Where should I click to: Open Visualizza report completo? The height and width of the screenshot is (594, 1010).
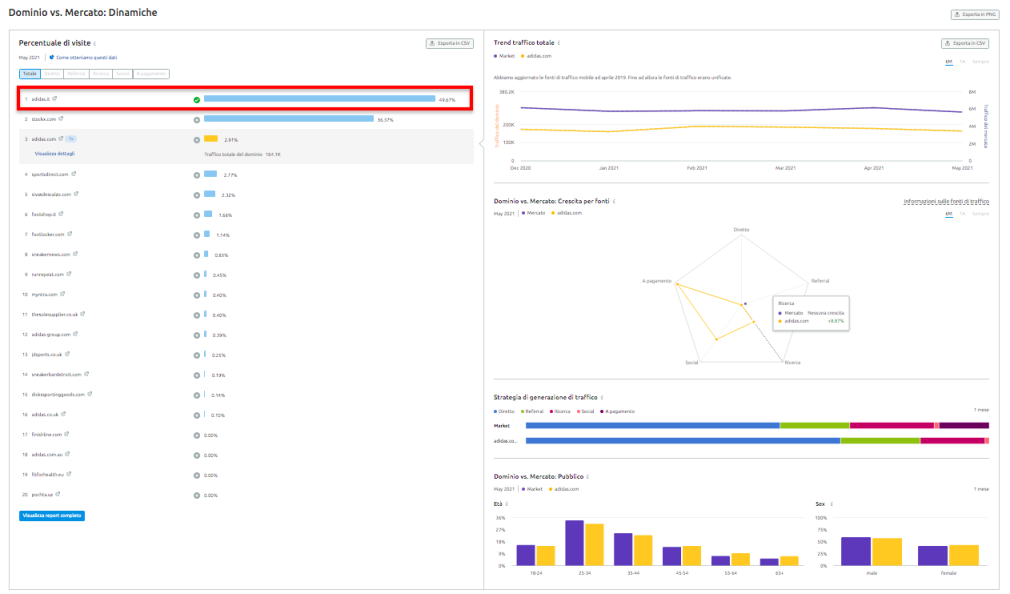point(52,515)
